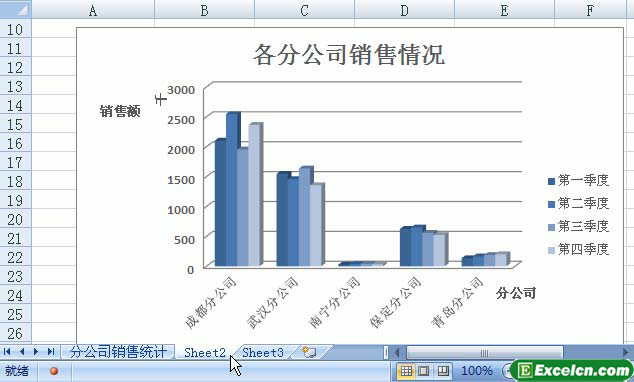The height and width of the screenshot is (382, 634).
Task: Switch to Sheet2 tab
Action: point(205,352)
